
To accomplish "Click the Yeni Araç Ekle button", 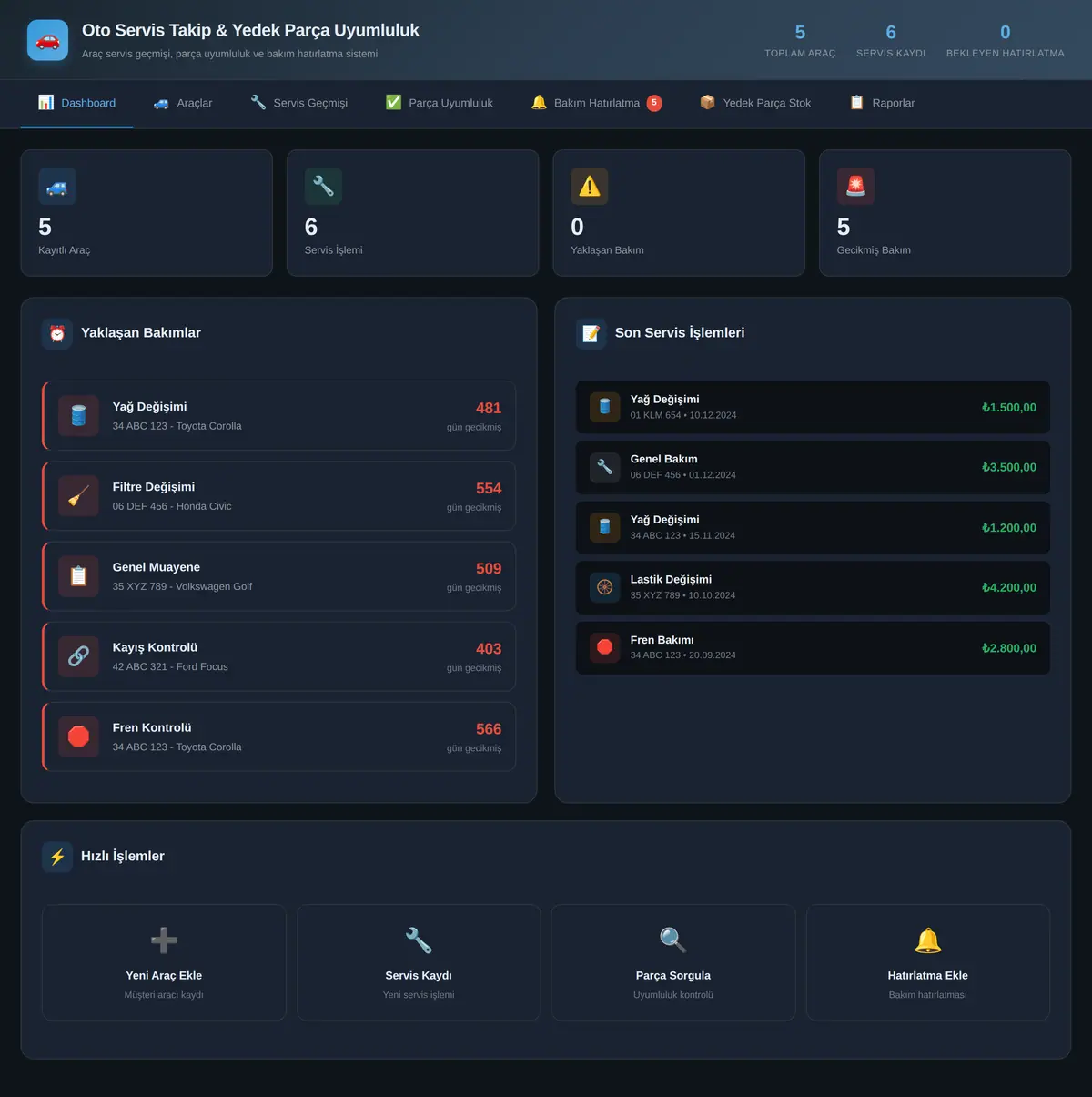I will (164, 962).
